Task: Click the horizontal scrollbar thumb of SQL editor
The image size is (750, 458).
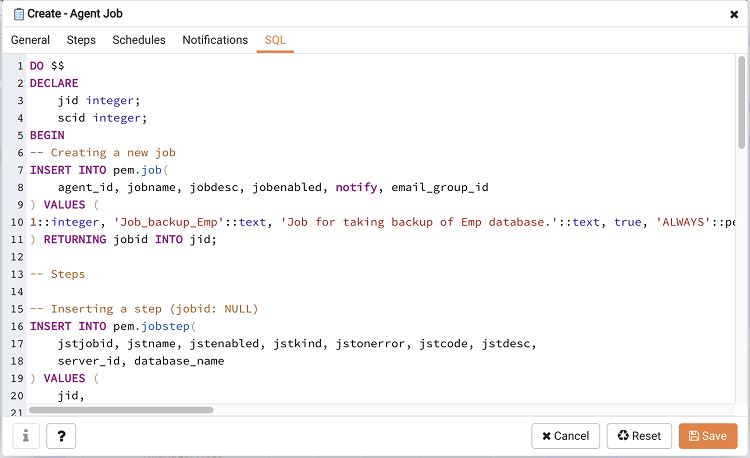Action: [121, 410]
